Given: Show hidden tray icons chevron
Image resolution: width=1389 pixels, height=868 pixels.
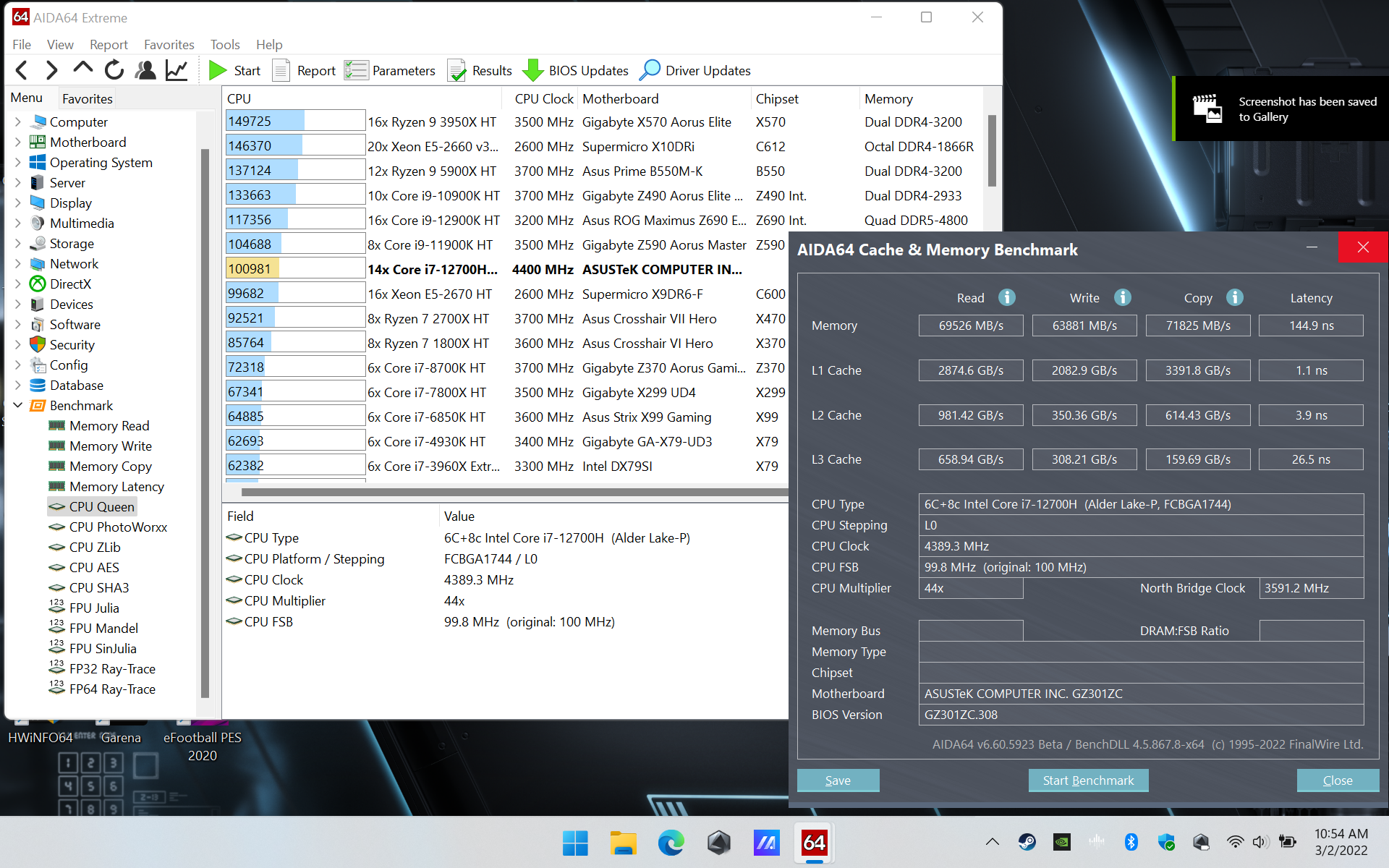Looking at the screenshot, I should tap(993, 841).
